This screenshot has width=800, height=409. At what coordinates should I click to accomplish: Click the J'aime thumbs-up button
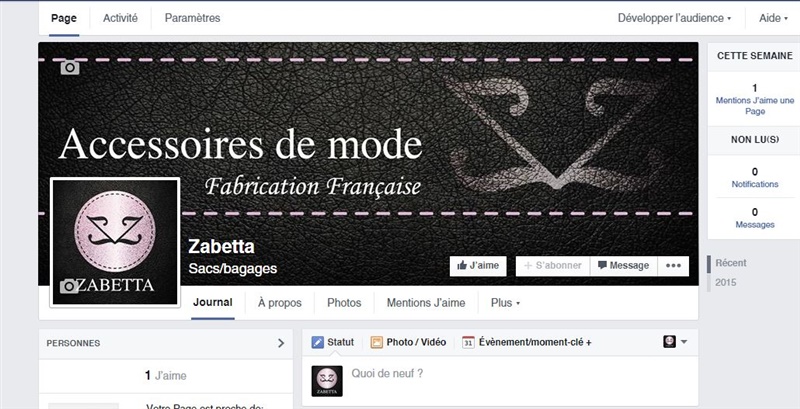[478, 266]
